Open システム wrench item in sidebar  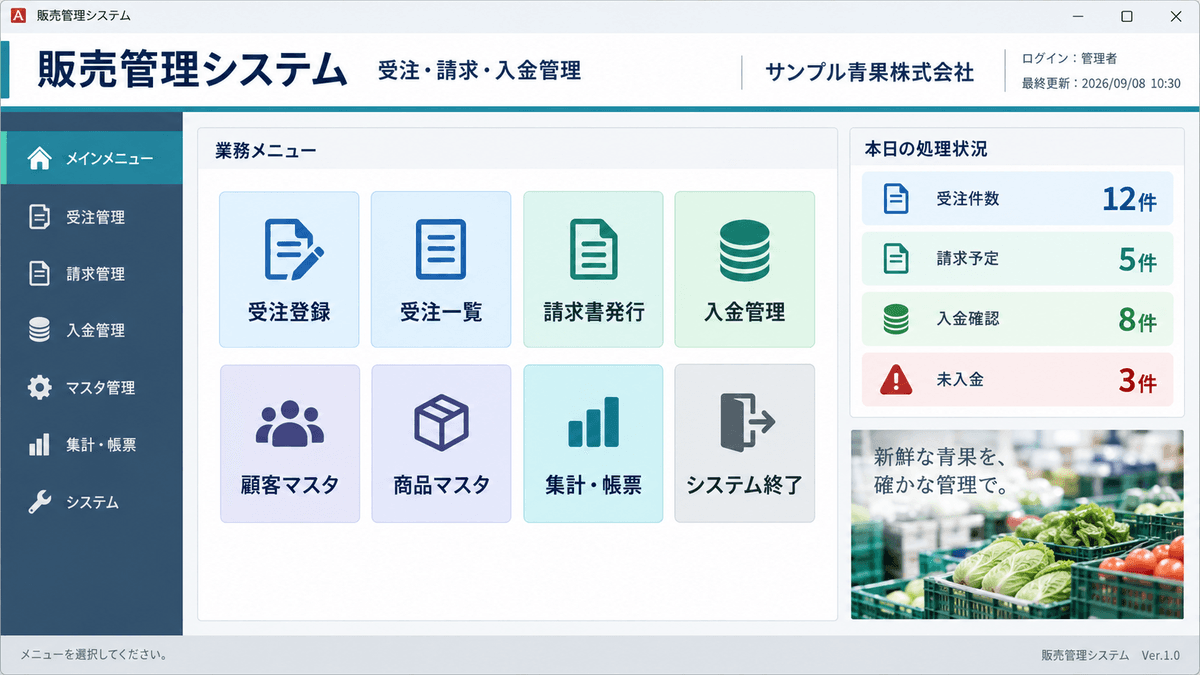[x=92, y=502]
